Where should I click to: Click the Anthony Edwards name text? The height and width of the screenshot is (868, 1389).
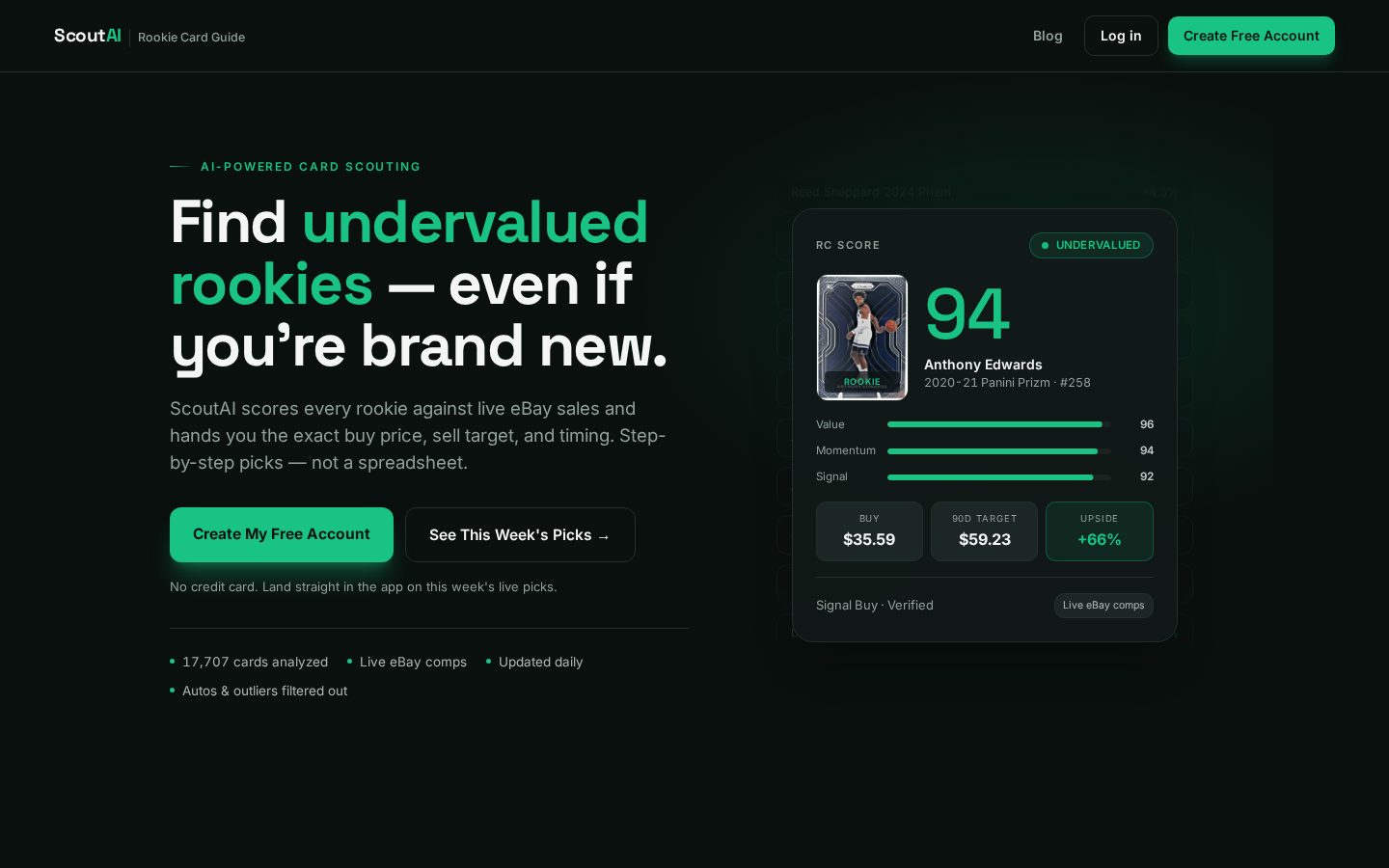click(x=983, y=365)
